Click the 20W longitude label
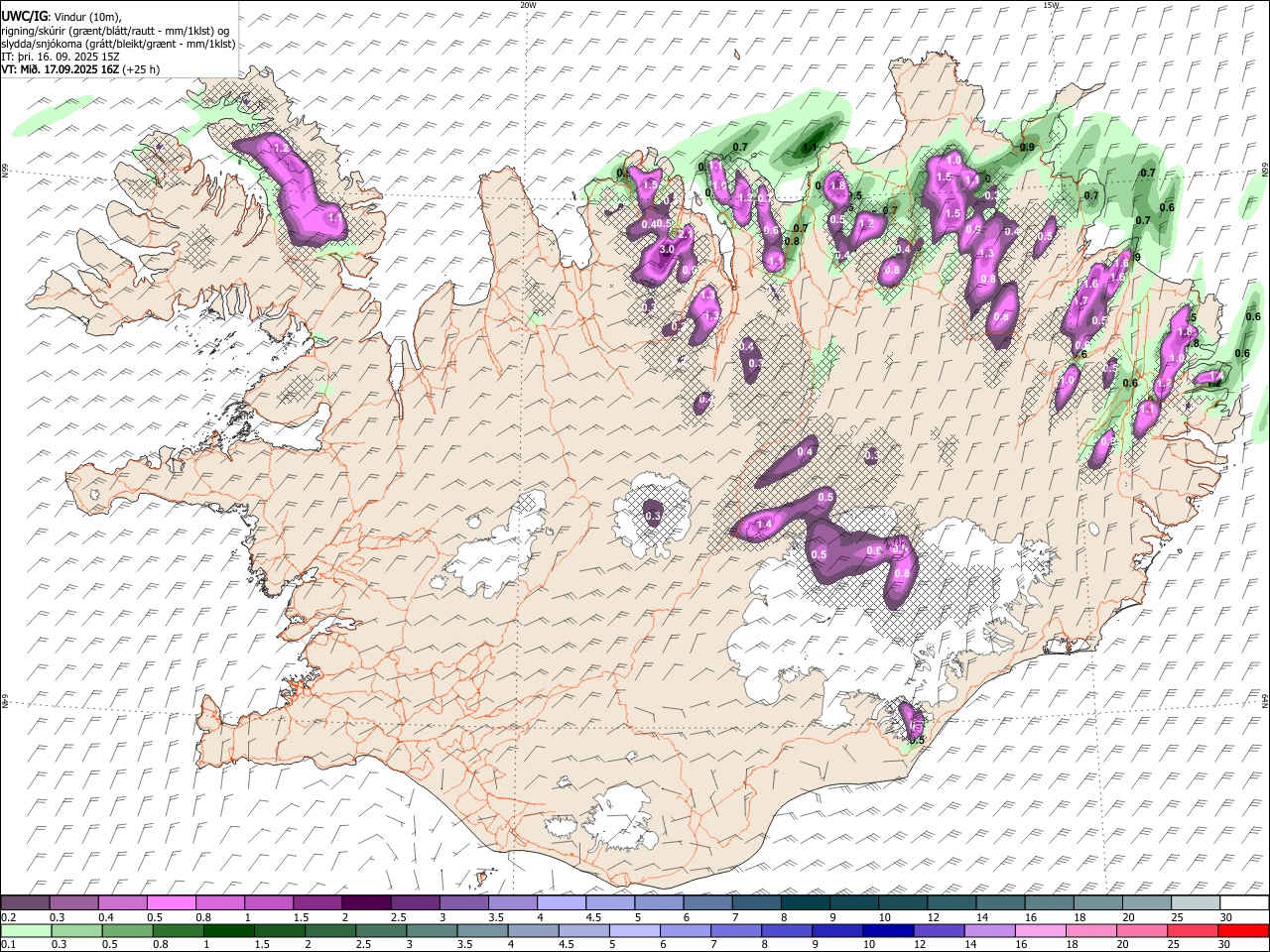 click(x=528, y=5)
